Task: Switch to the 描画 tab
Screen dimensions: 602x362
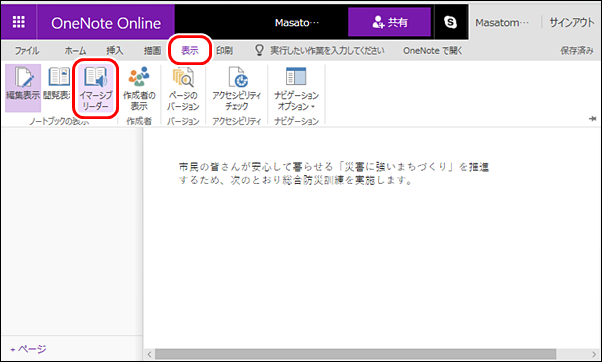Action: pyautogui.click(x=152, y=51)
